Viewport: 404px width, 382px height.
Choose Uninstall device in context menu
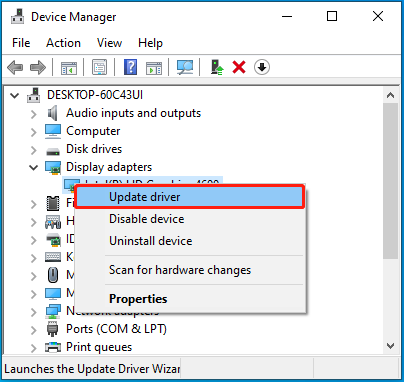pos(190,241)
